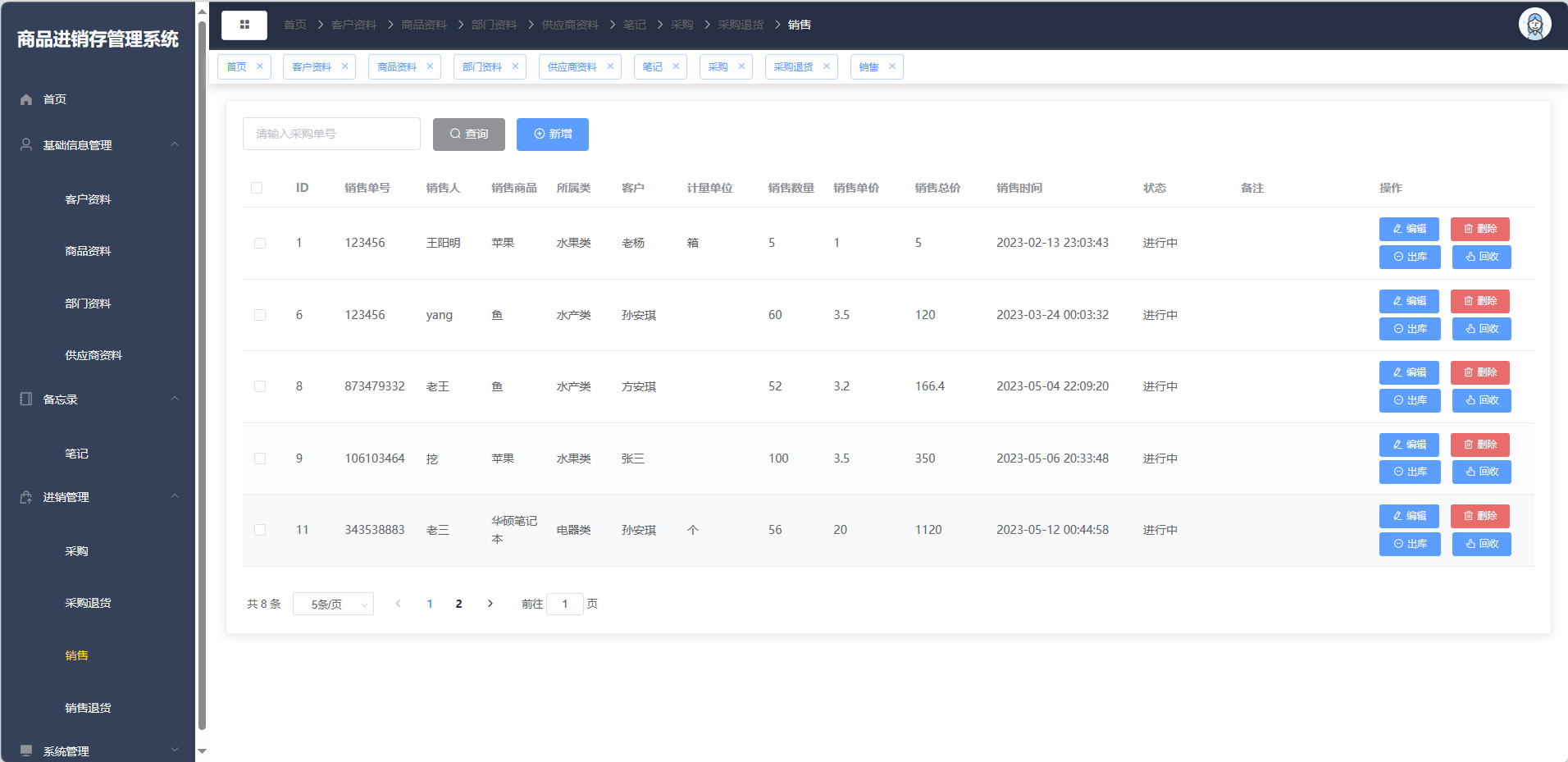Close the 客户资料 tab

pyautogui.click(x=345, y=66)
